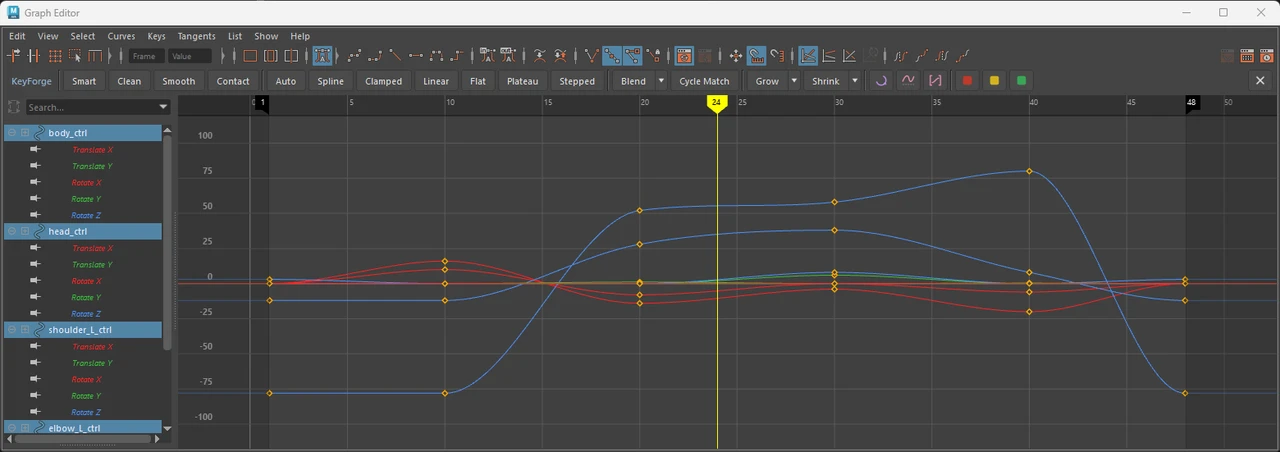Open the Grow dropdown arrow
Viewport: 1280px width, 452px height.
pyautogui.click(x=794, y=81)
